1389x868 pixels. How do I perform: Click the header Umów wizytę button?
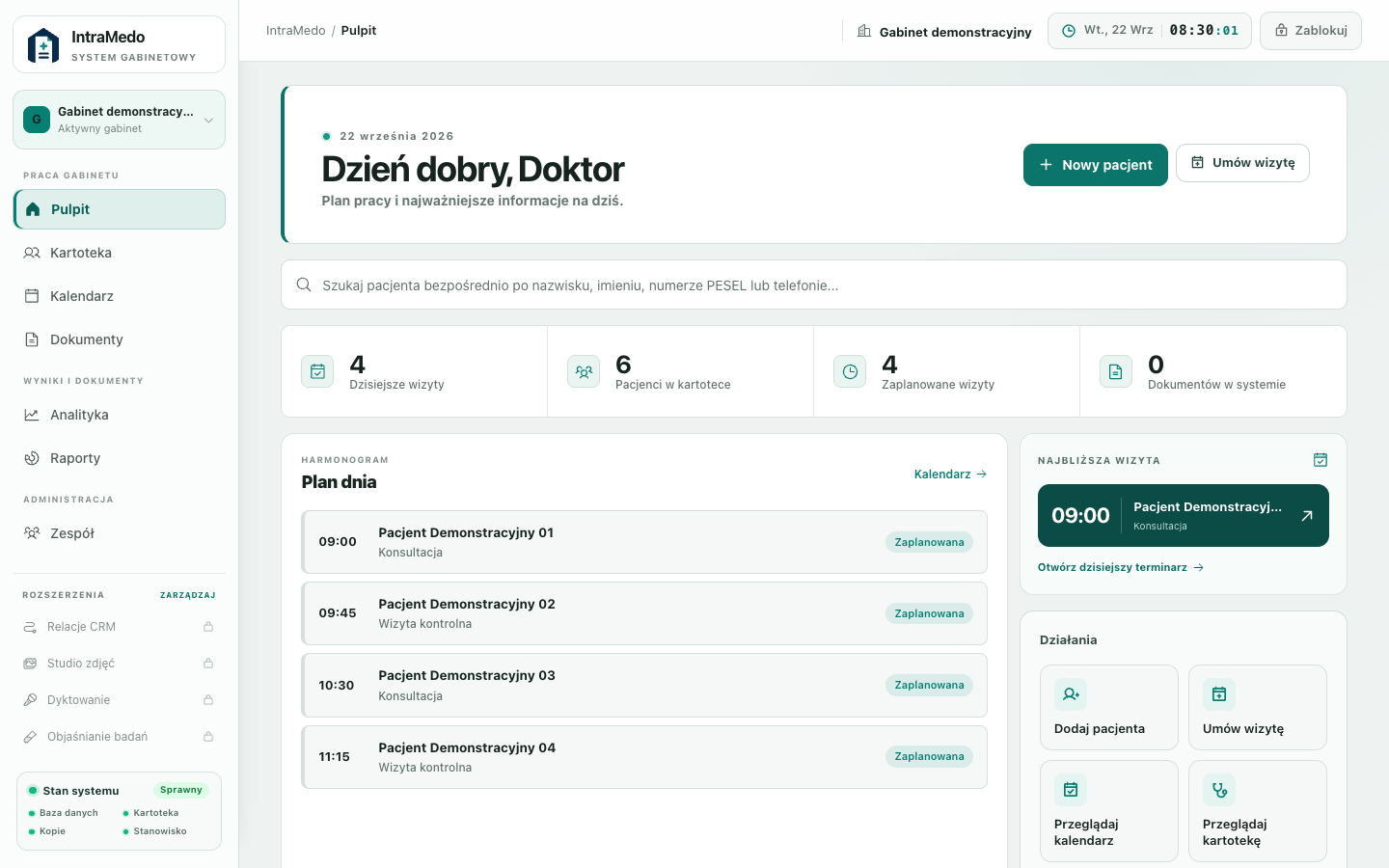(x=1242, y=163)
